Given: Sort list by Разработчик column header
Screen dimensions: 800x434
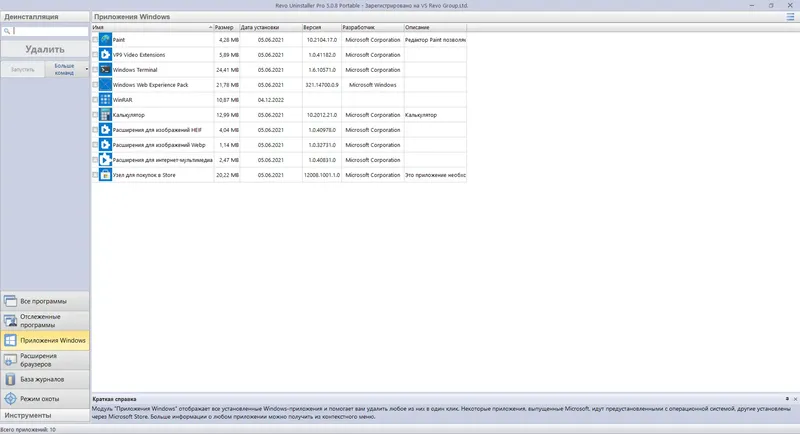Looking at the screenshot, I should (x=372, y=27).
